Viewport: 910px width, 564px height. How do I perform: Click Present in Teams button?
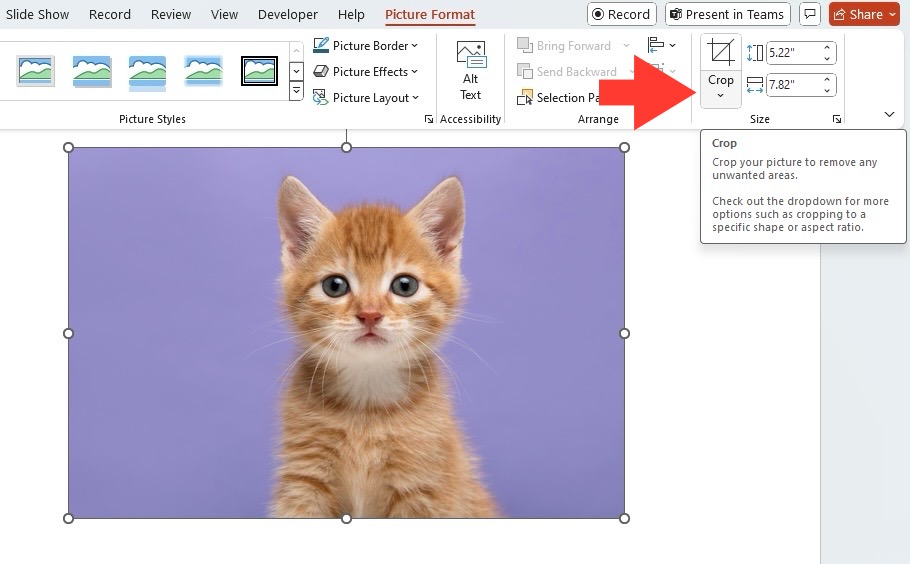tap(728, 15)
